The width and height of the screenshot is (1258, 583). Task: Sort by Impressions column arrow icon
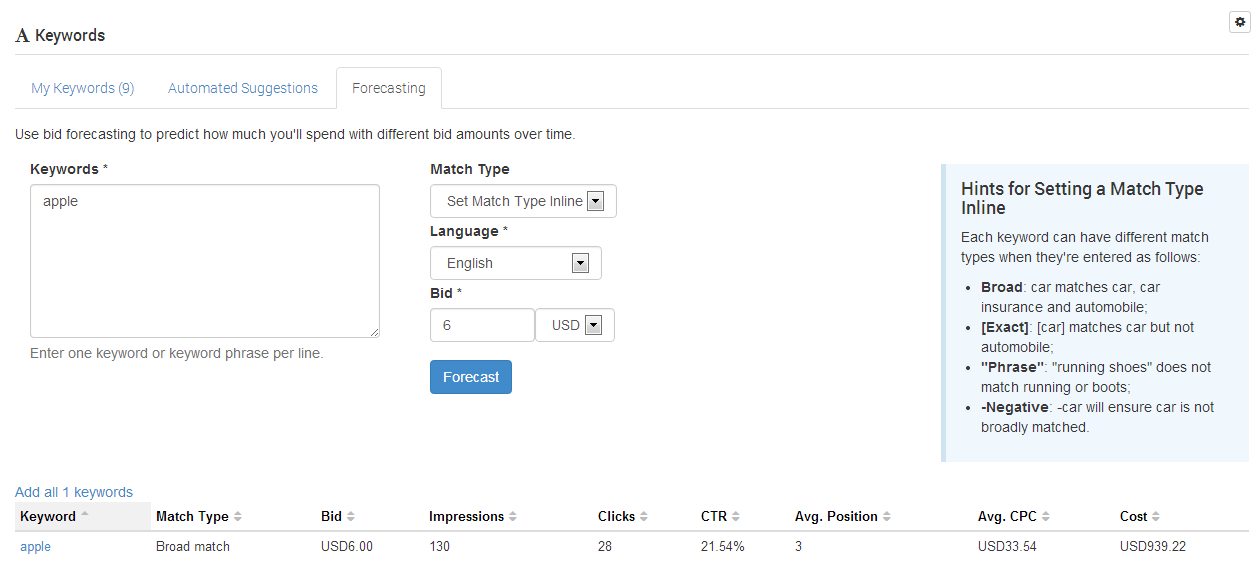[513, 517]
